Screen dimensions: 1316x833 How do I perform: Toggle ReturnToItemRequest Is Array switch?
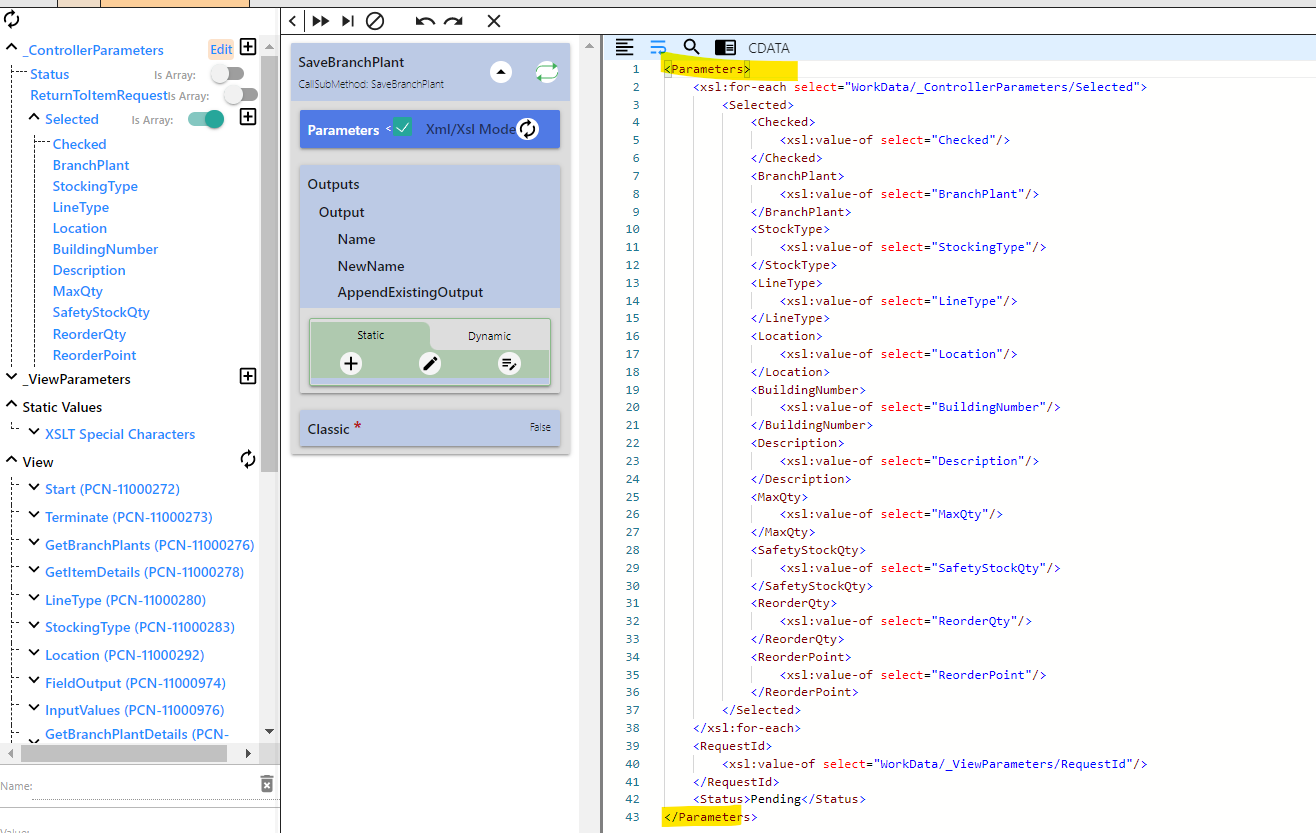click(x=240, y=95)
